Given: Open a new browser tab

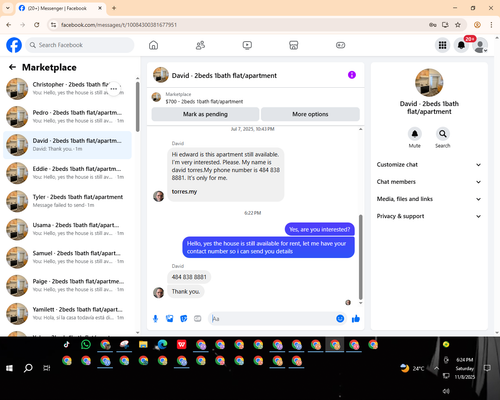Looking at the screenshot, I should [114, 8].
